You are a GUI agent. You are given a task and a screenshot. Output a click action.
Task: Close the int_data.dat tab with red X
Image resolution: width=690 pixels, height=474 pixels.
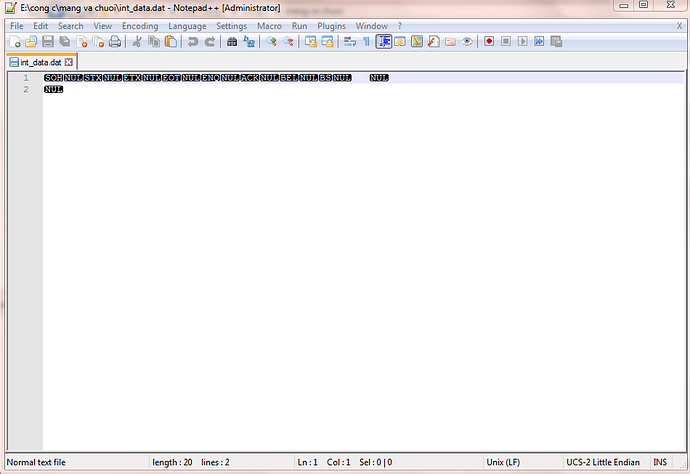(x=69, y=62)
